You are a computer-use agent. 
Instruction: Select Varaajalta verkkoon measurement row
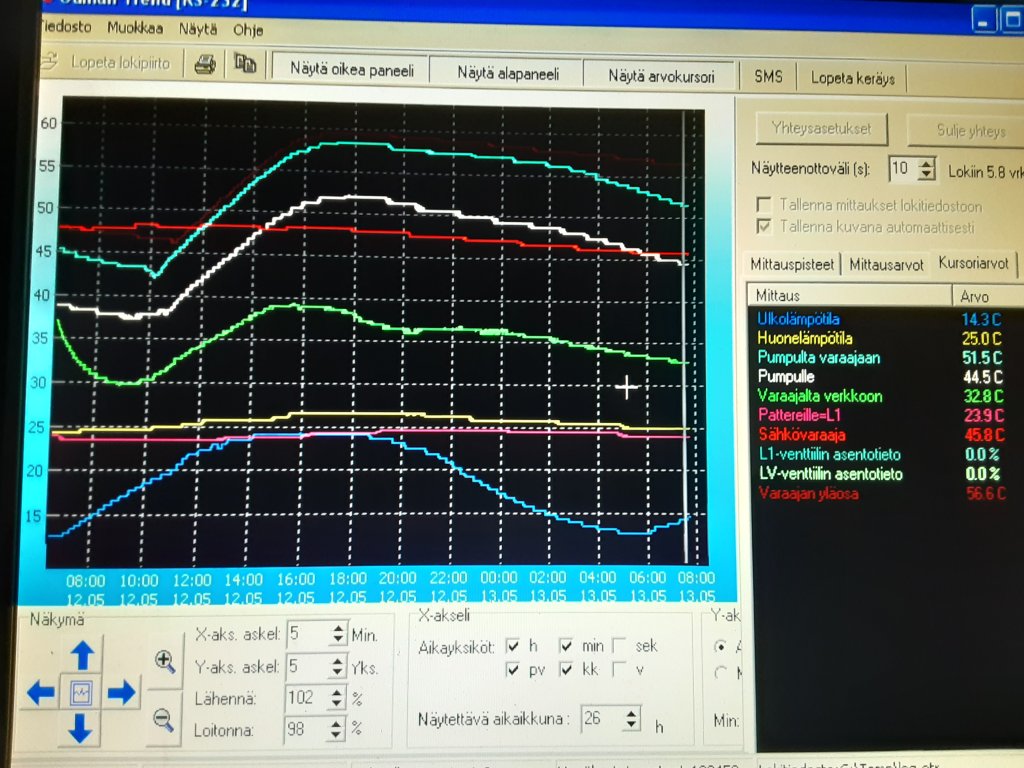882,396
